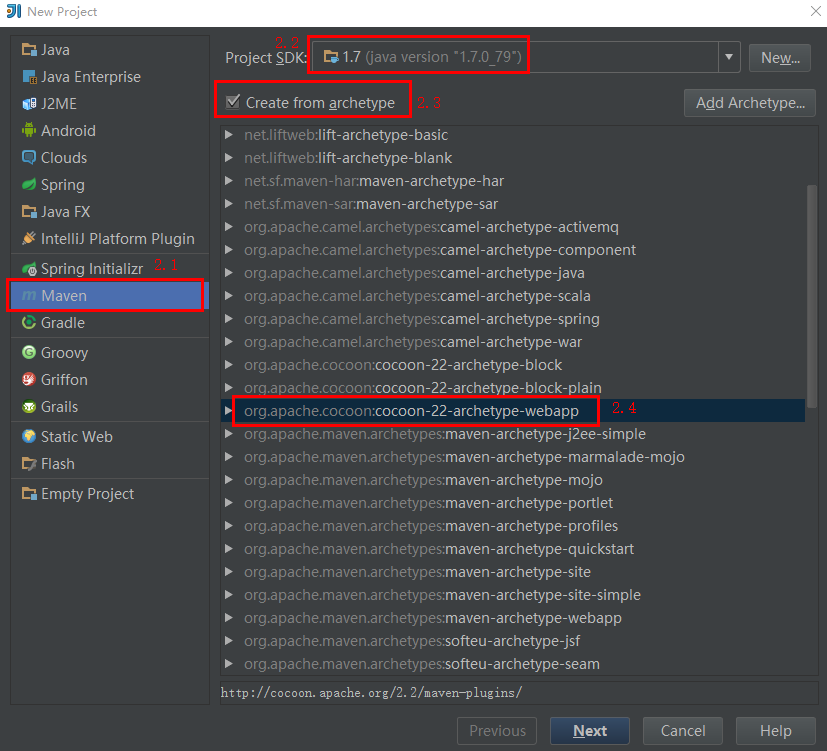The width and height of the screenshot is (827, 751).
Task: Select camel-archetype-scala row
Action: [x=513, y=296]
